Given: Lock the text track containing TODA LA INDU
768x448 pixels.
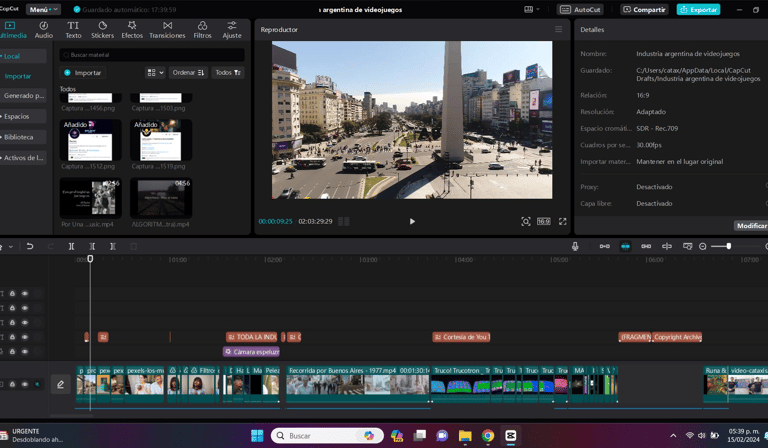Looking at the screenshot, I should pyautogui.click(x=12, y=337).
